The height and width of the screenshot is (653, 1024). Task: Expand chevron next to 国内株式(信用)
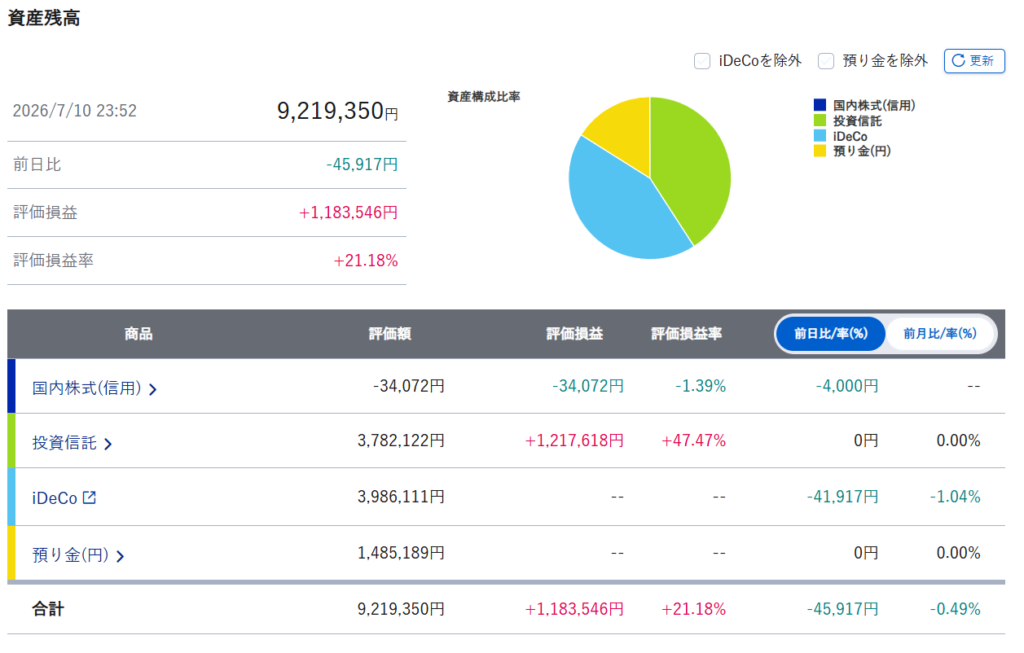[x=153, y=389]
